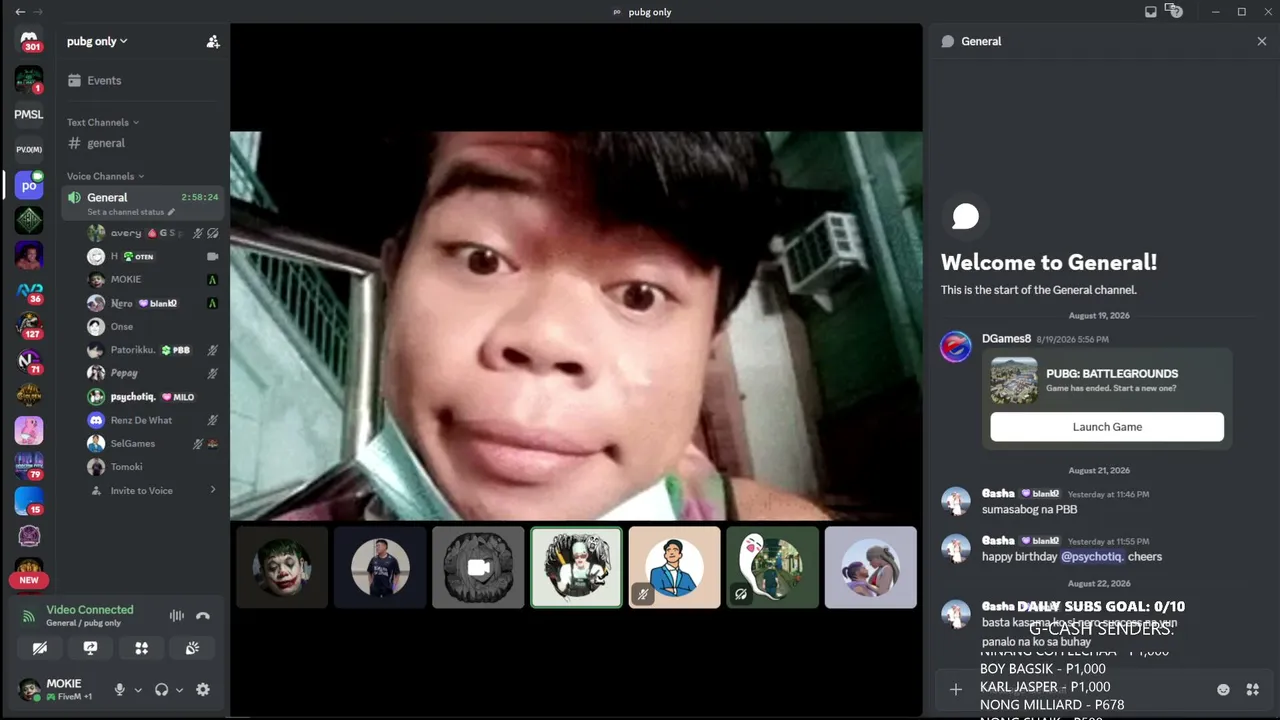Close the General chat panel
The image size is (1280, 720).
point(1262,41)
